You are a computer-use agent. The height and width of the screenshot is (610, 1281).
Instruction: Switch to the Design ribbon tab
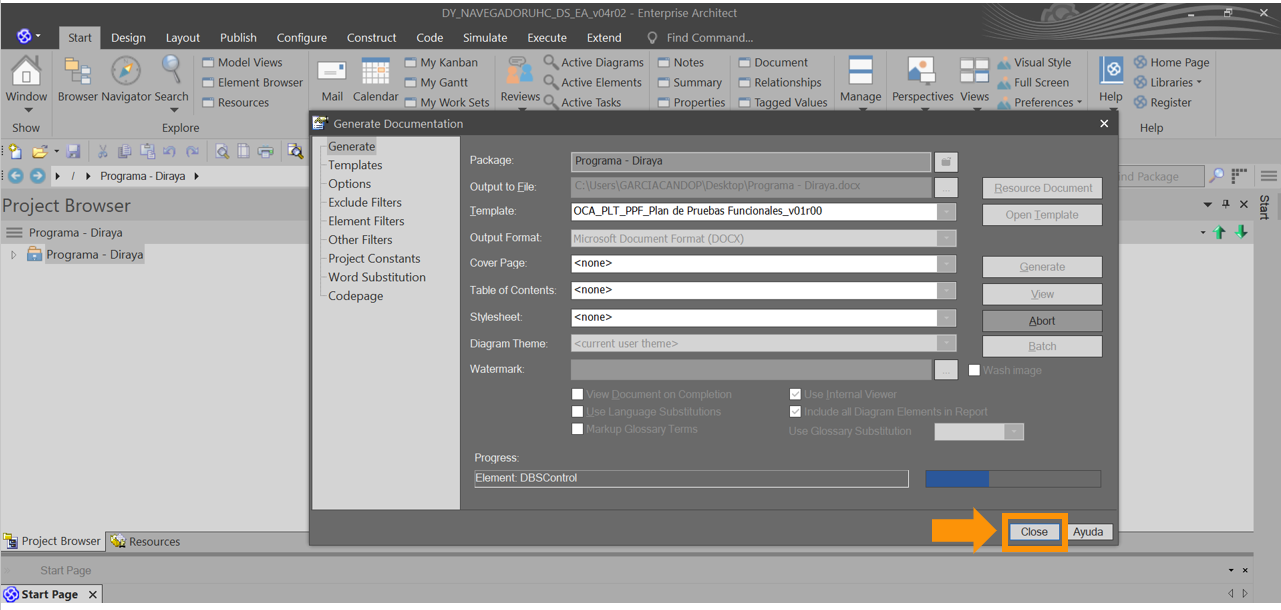tap(128, 38)
